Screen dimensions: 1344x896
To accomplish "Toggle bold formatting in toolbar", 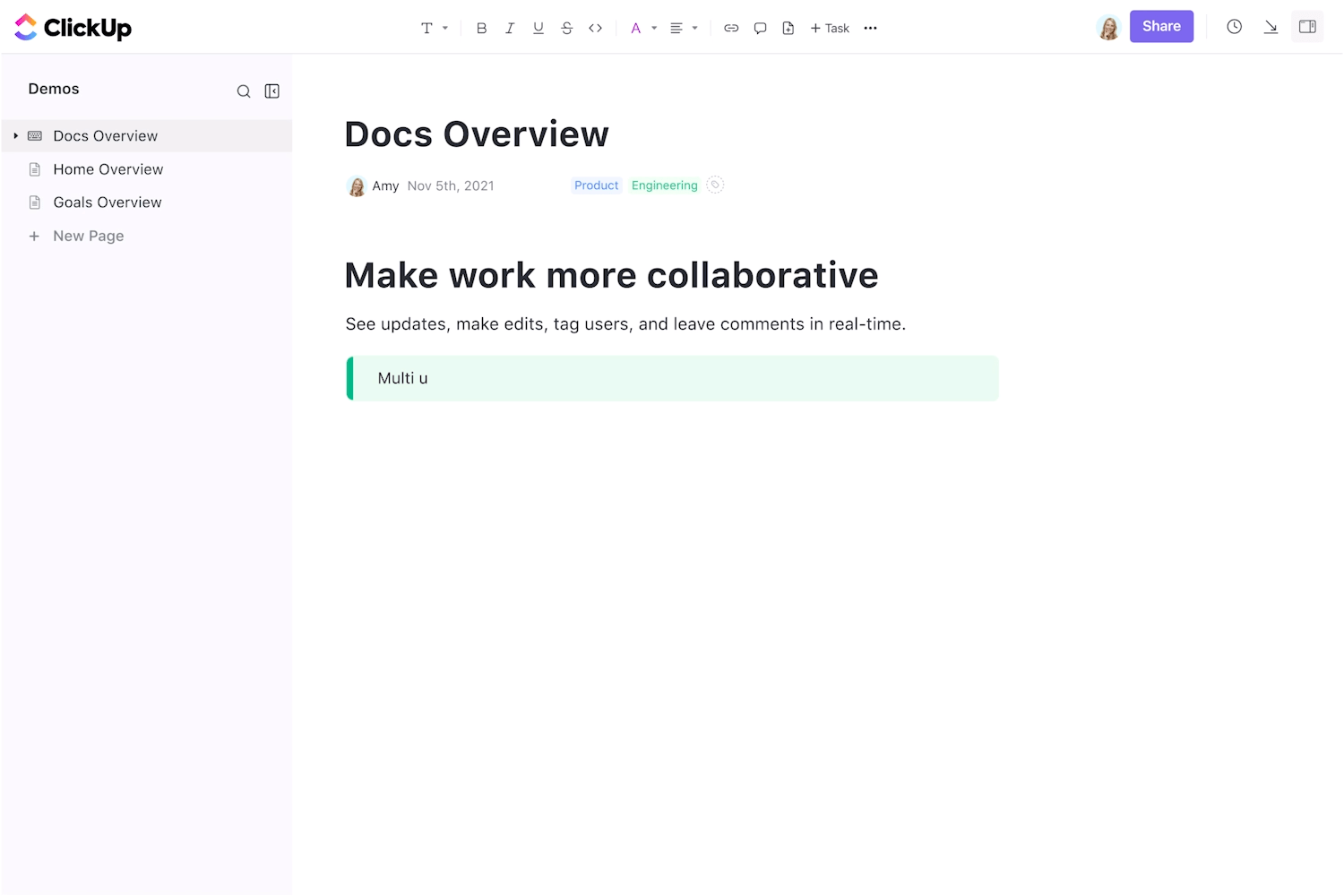I will [x=481, y=28].
